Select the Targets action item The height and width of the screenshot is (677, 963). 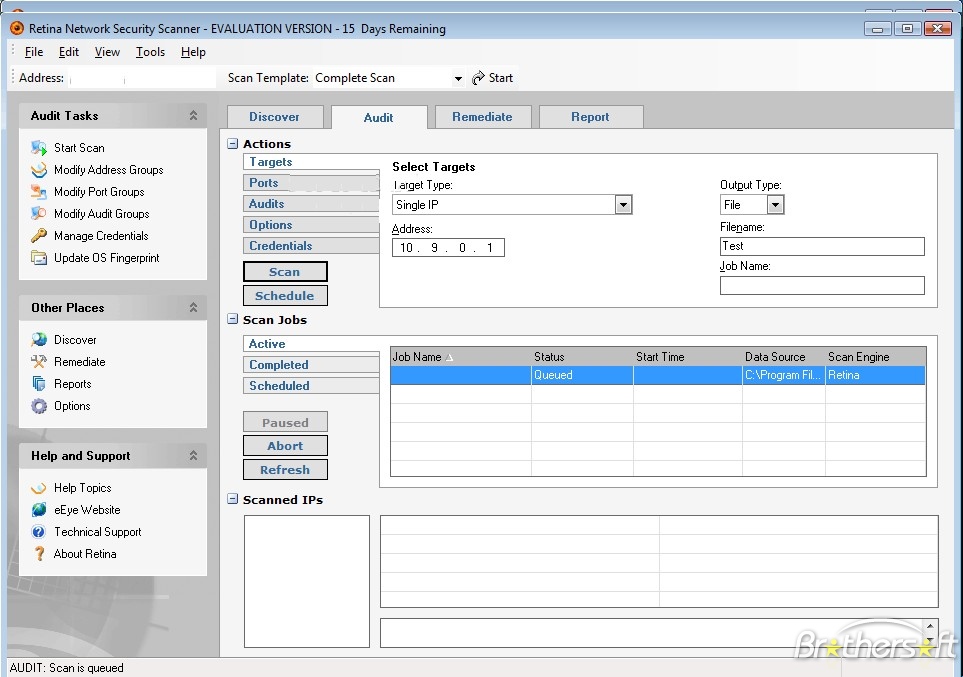click(311, 162)
